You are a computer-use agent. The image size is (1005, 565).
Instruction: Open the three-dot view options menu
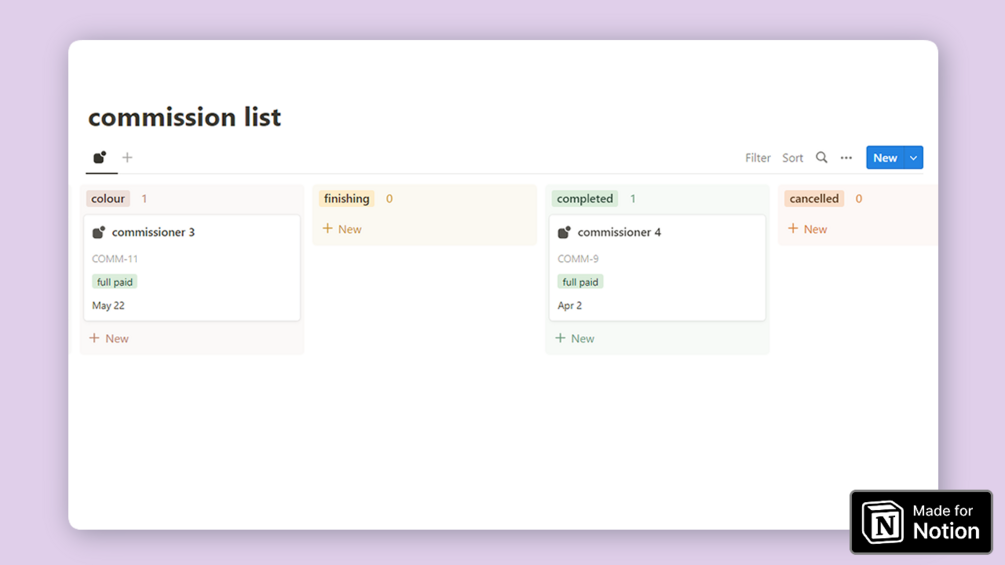point(846,158)
